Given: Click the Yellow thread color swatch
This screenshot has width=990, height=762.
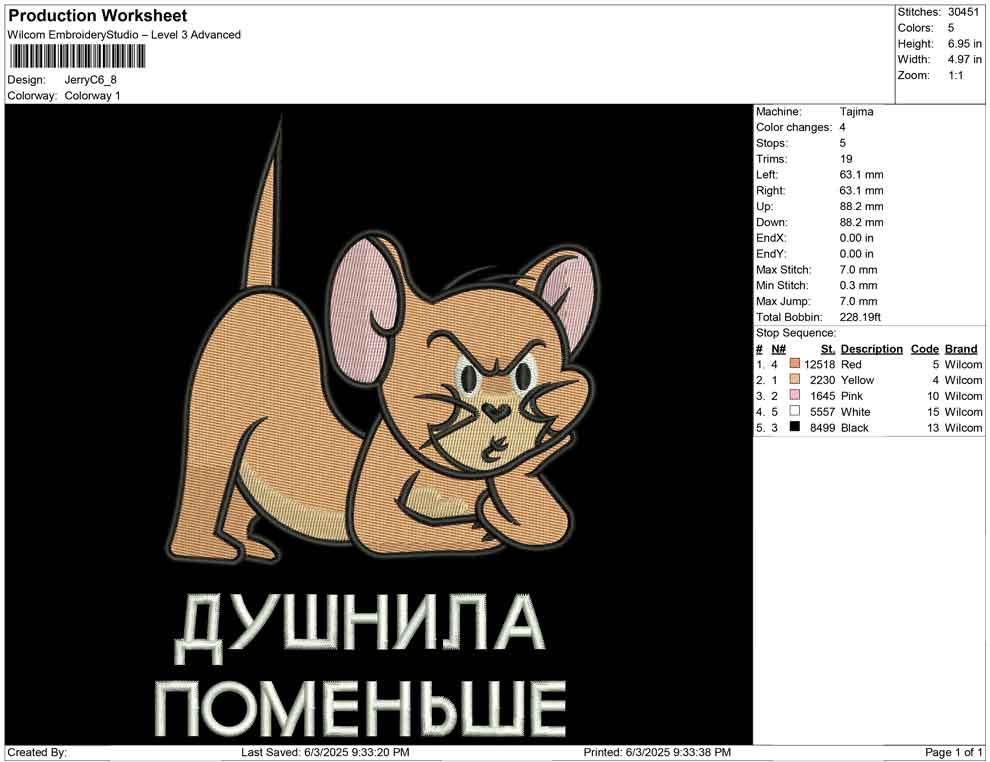Looking at the screenshot, I should click(795, 379).
